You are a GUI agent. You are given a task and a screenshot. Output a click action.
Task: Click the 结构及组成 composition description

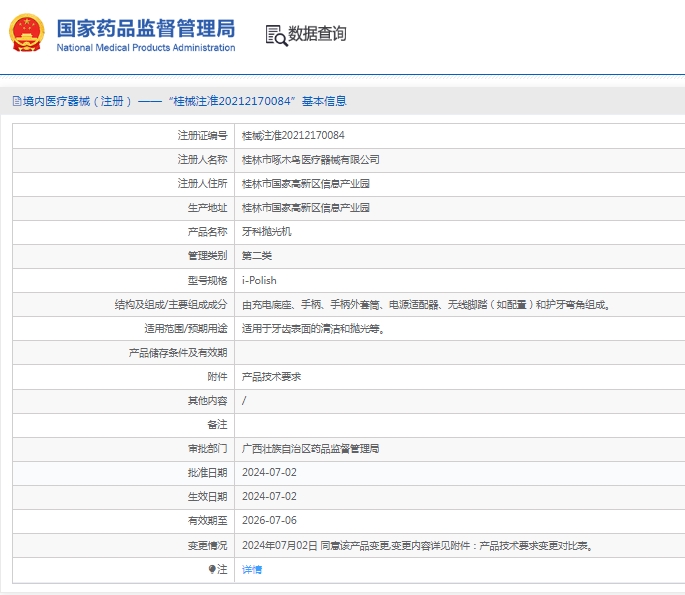click(x=426, y=304)
